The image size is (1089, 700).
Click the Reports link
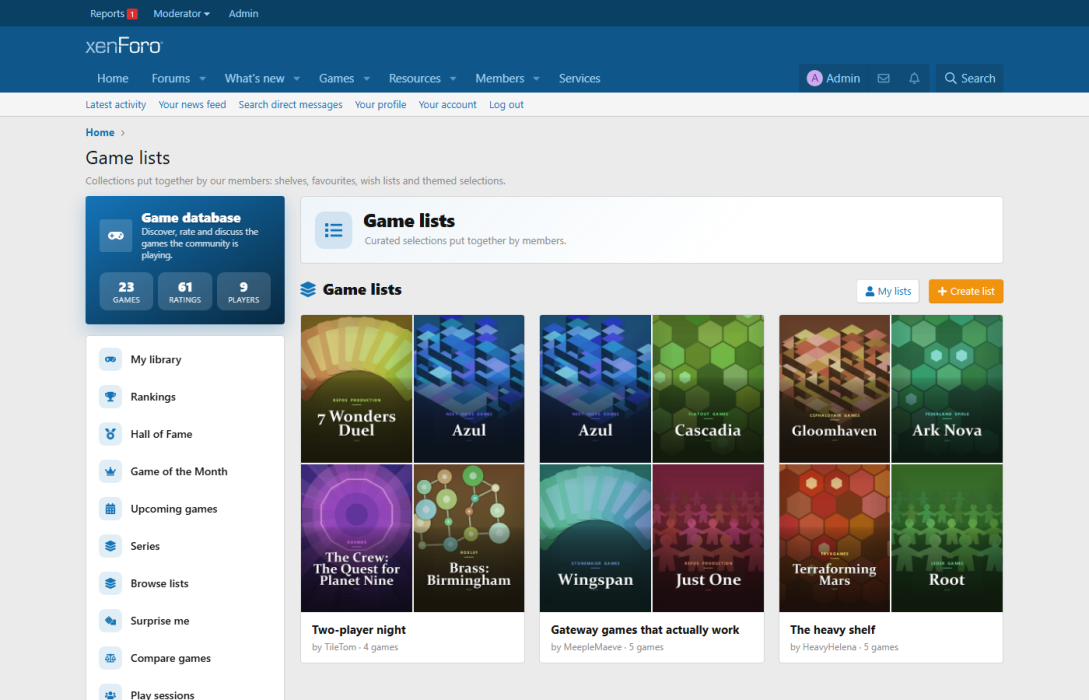107,13
